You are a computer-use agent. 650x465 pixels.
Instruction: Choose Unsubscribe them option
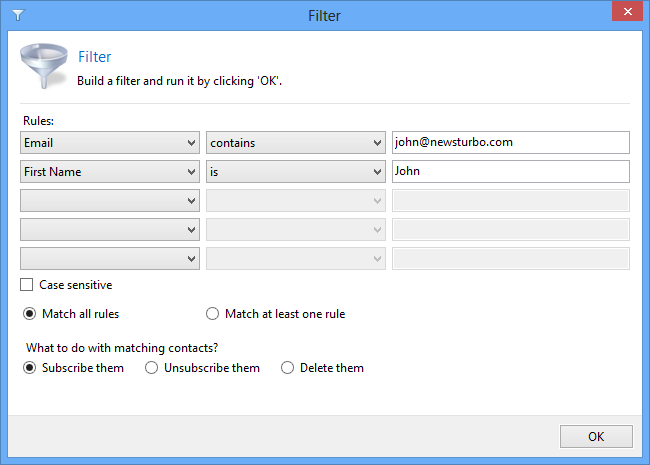(151, 368)
